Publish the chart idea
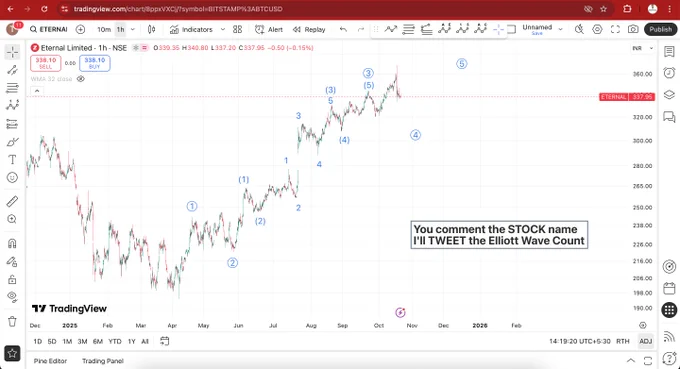 click(x=660, y=29)
